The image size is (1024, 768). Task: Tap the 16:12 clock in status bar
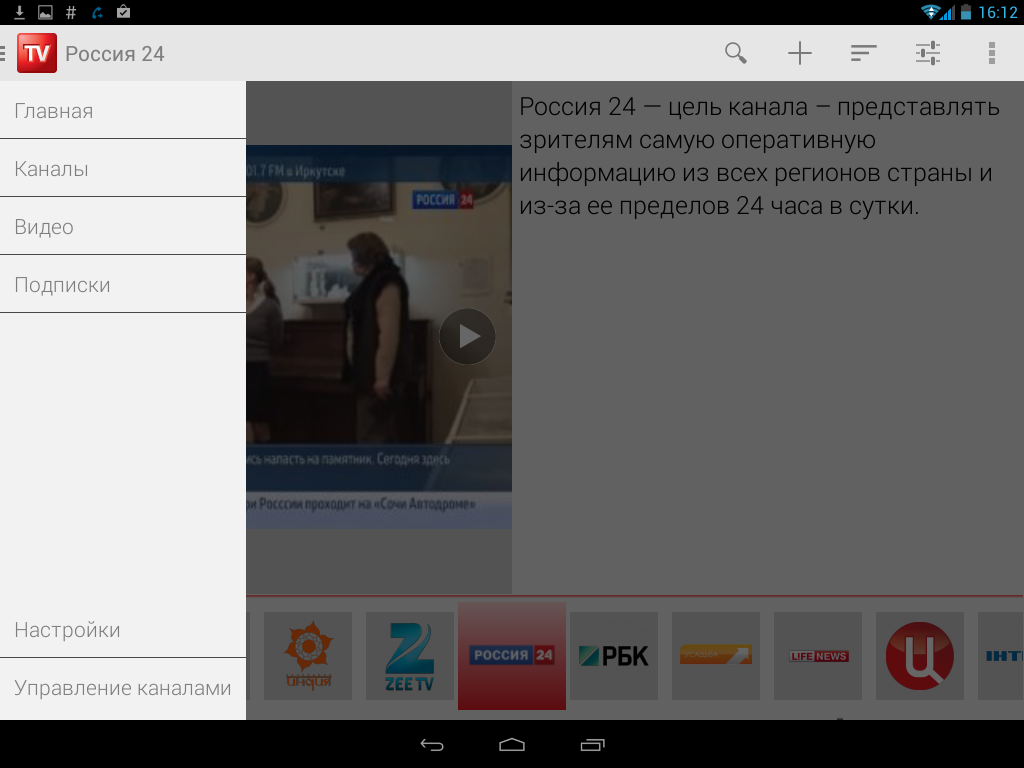coord(997,12)
